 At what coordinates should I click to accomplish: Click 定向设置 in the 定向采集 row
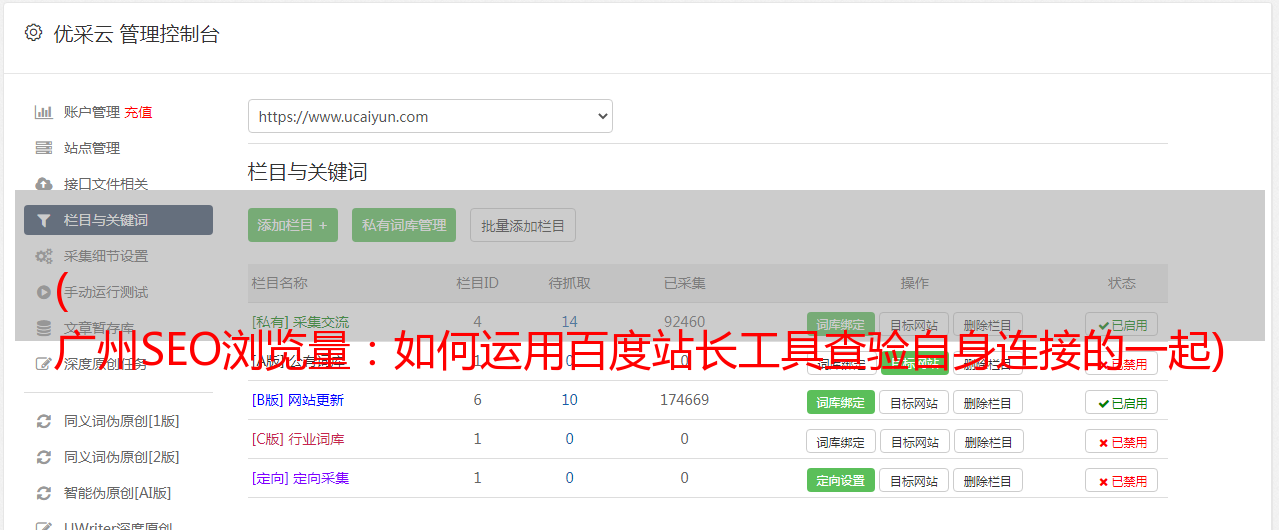(841, 480)
